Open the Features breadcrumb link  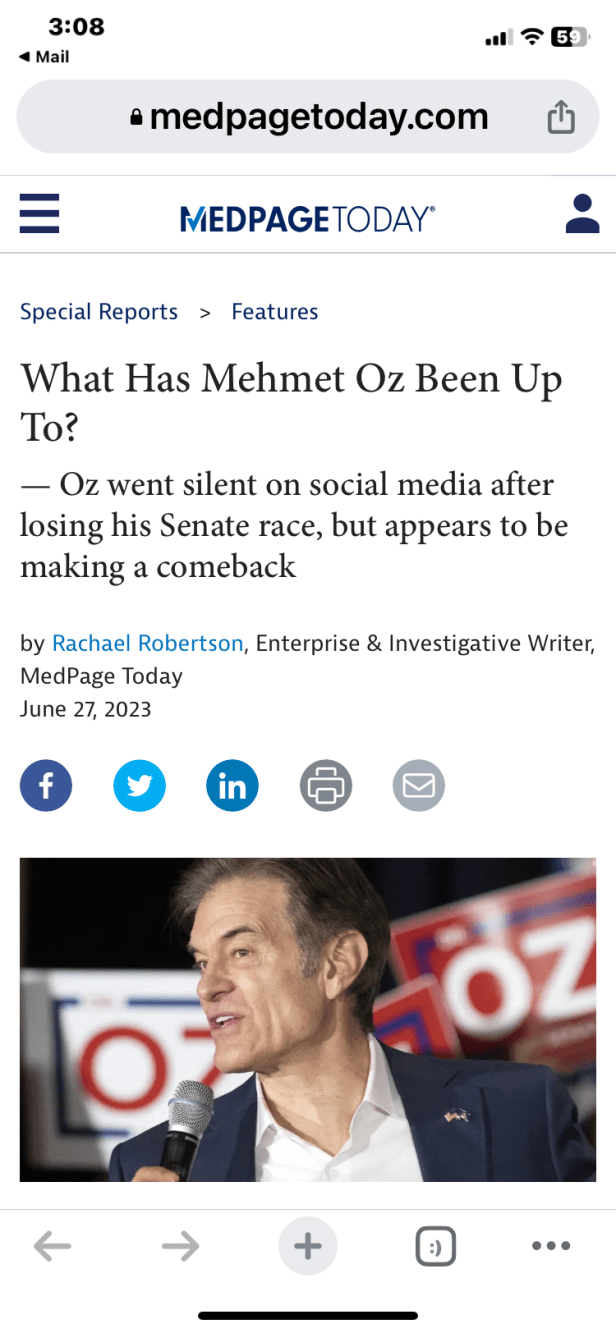pyautogui.click(x=274, y=312)
